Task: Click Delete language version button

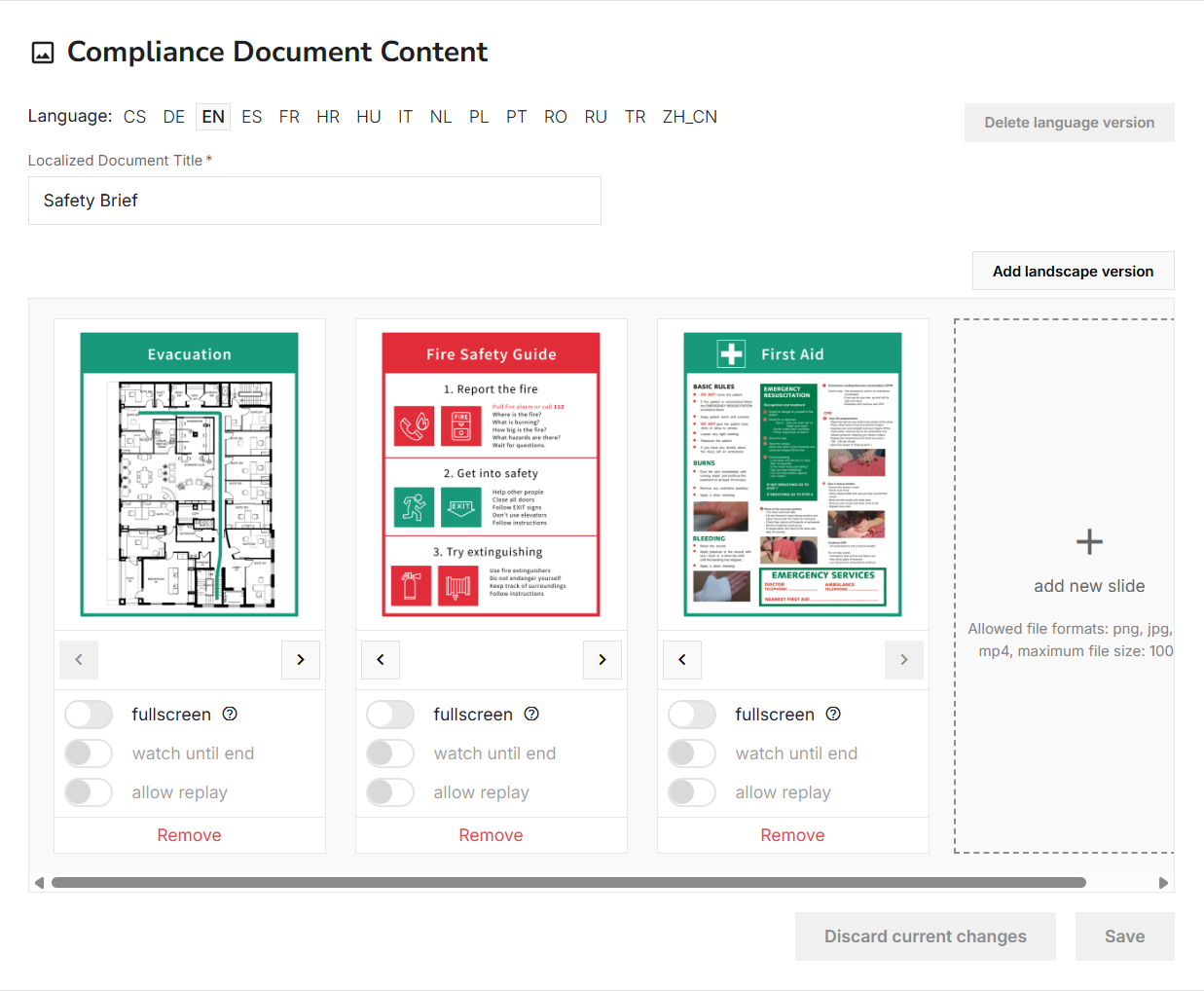Action: click(x=1070, y=123)
